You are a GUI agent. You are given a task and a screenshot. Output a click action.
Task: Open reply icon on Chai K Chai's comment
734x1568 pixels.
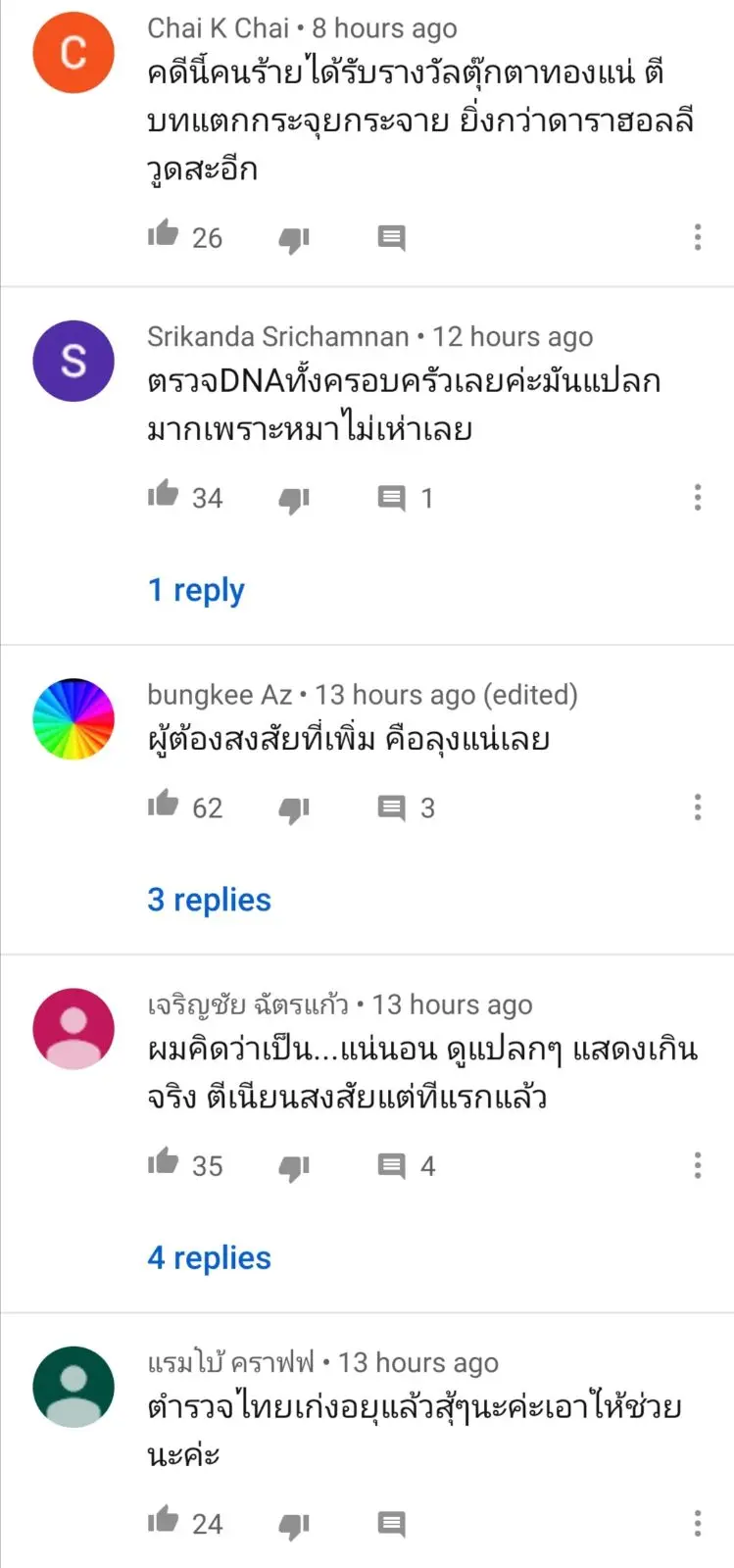click(x=391, y=238)
